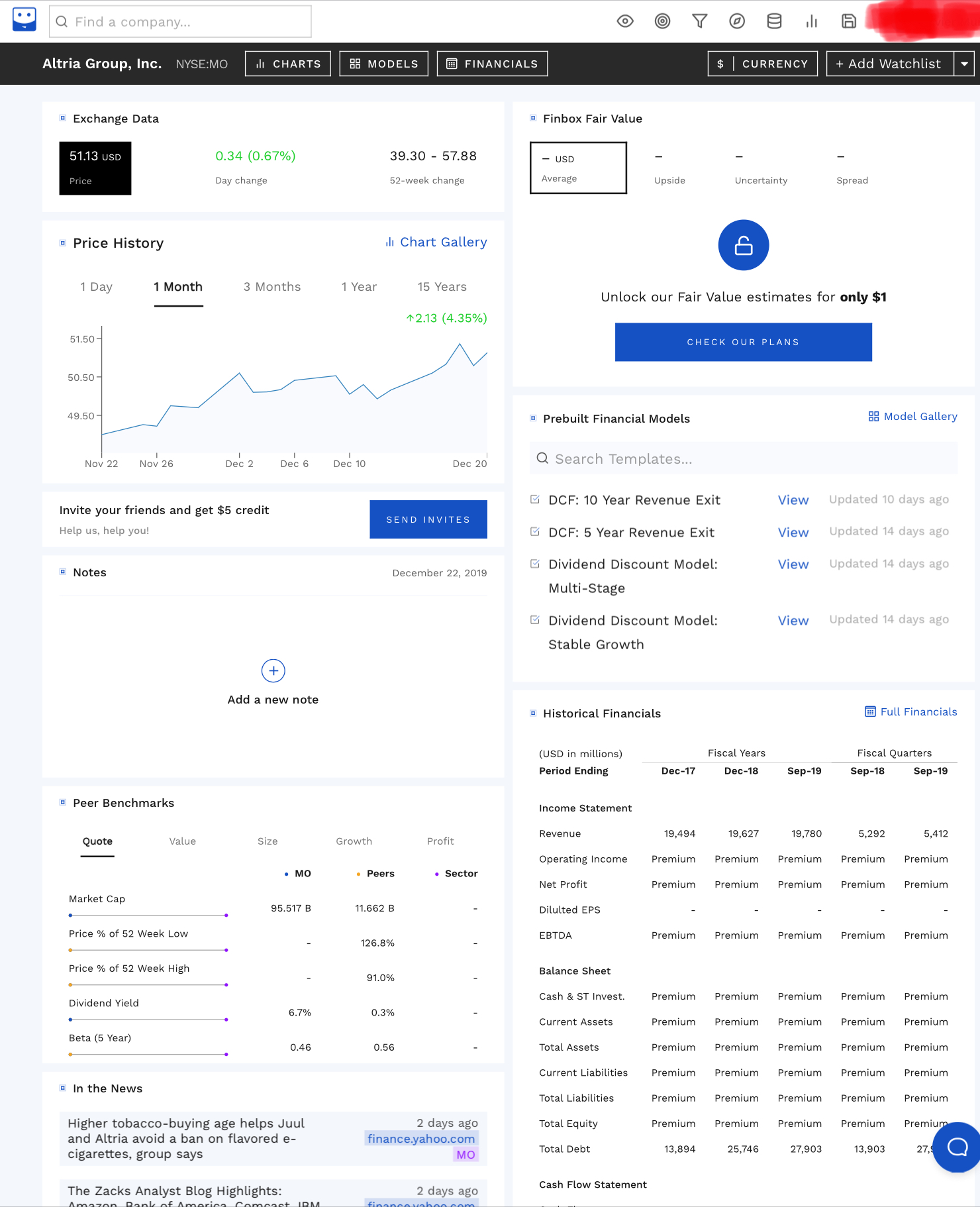
Task: Expand the Add Watchlist dropdown arrow
Action: tap(964, 64)
